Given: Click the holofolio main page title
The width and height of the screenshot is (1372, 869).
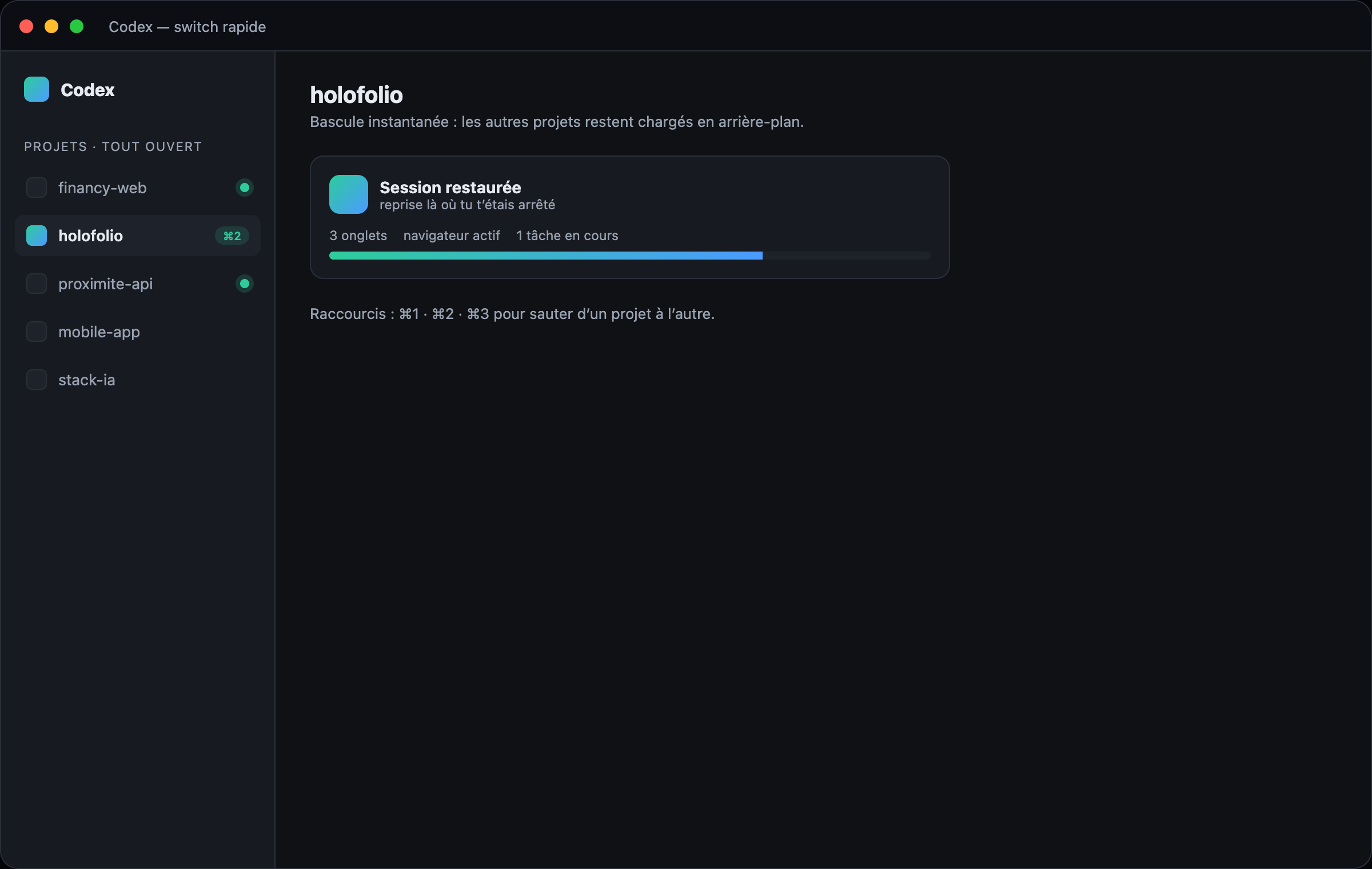Looking at the screenshot, I should [357, 95].
